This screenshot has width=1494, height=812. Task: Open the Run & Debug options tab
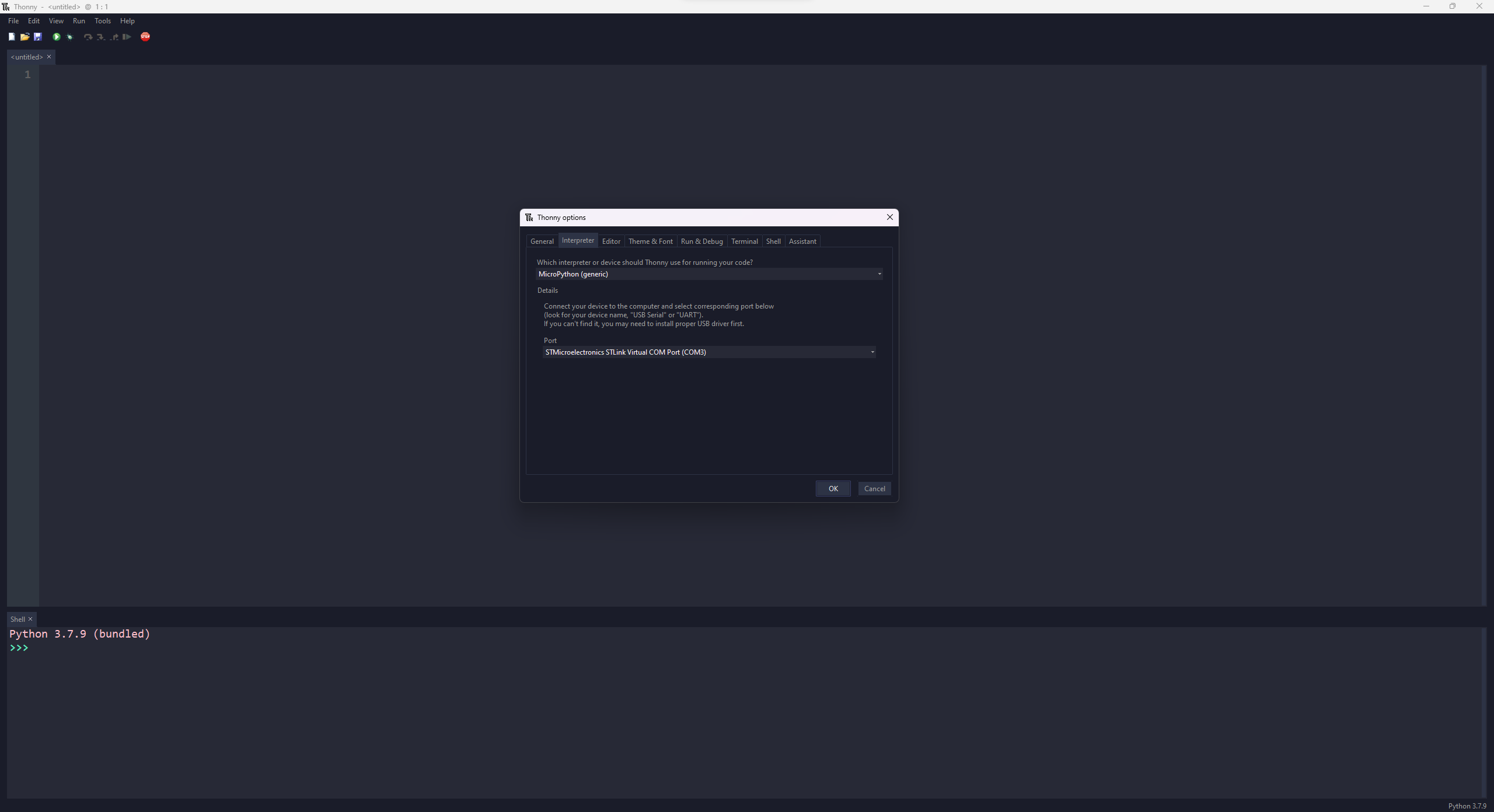(701, 241)
